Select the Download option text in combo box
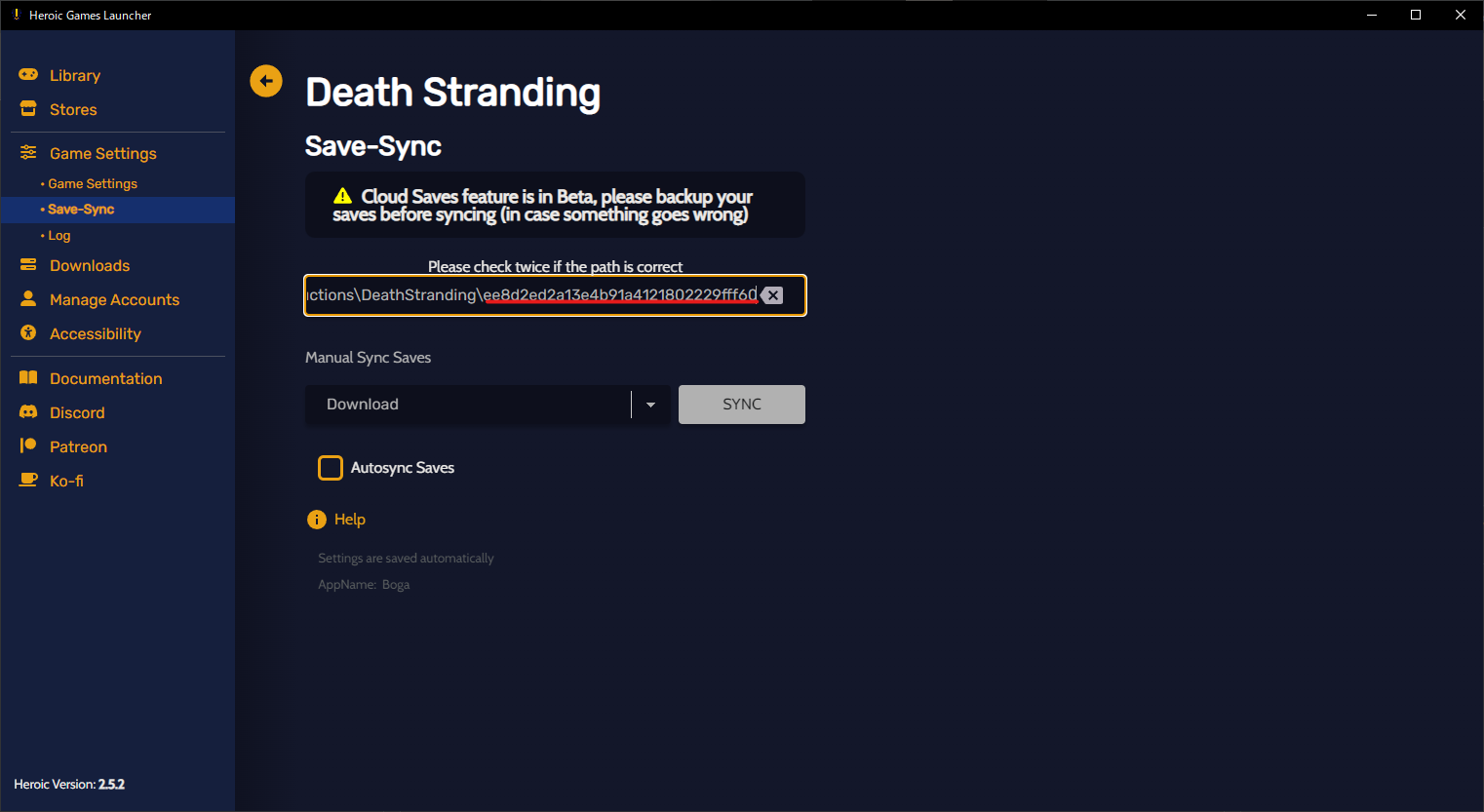This screenshot has height=812, width=1484. coord(363,405)
